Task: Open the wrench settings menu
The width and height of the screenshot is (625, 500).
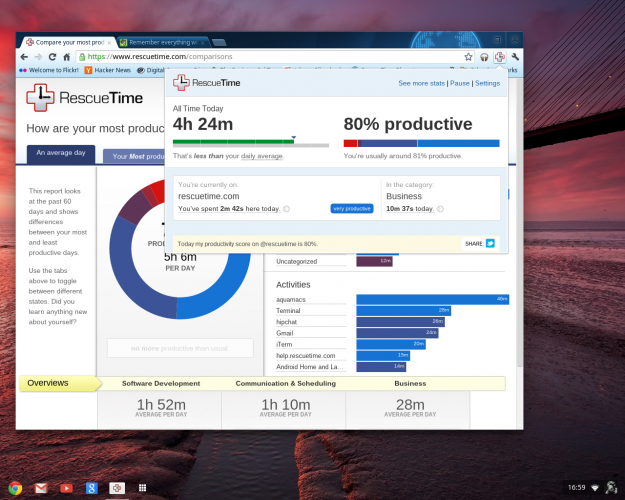Action: (515, 57)
